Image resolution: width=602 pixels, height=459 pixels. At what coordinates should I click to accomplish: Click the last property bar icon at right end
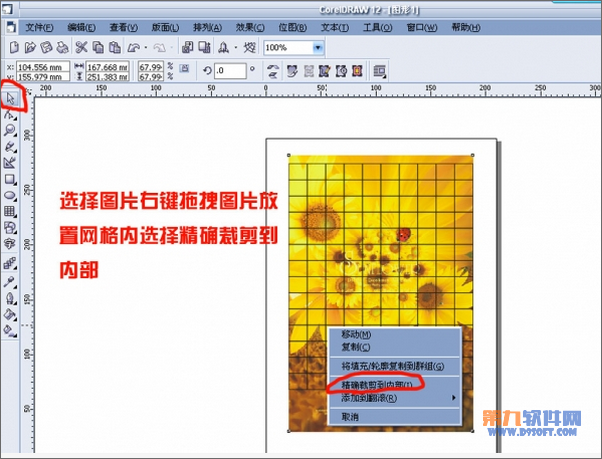coord(379,71)
